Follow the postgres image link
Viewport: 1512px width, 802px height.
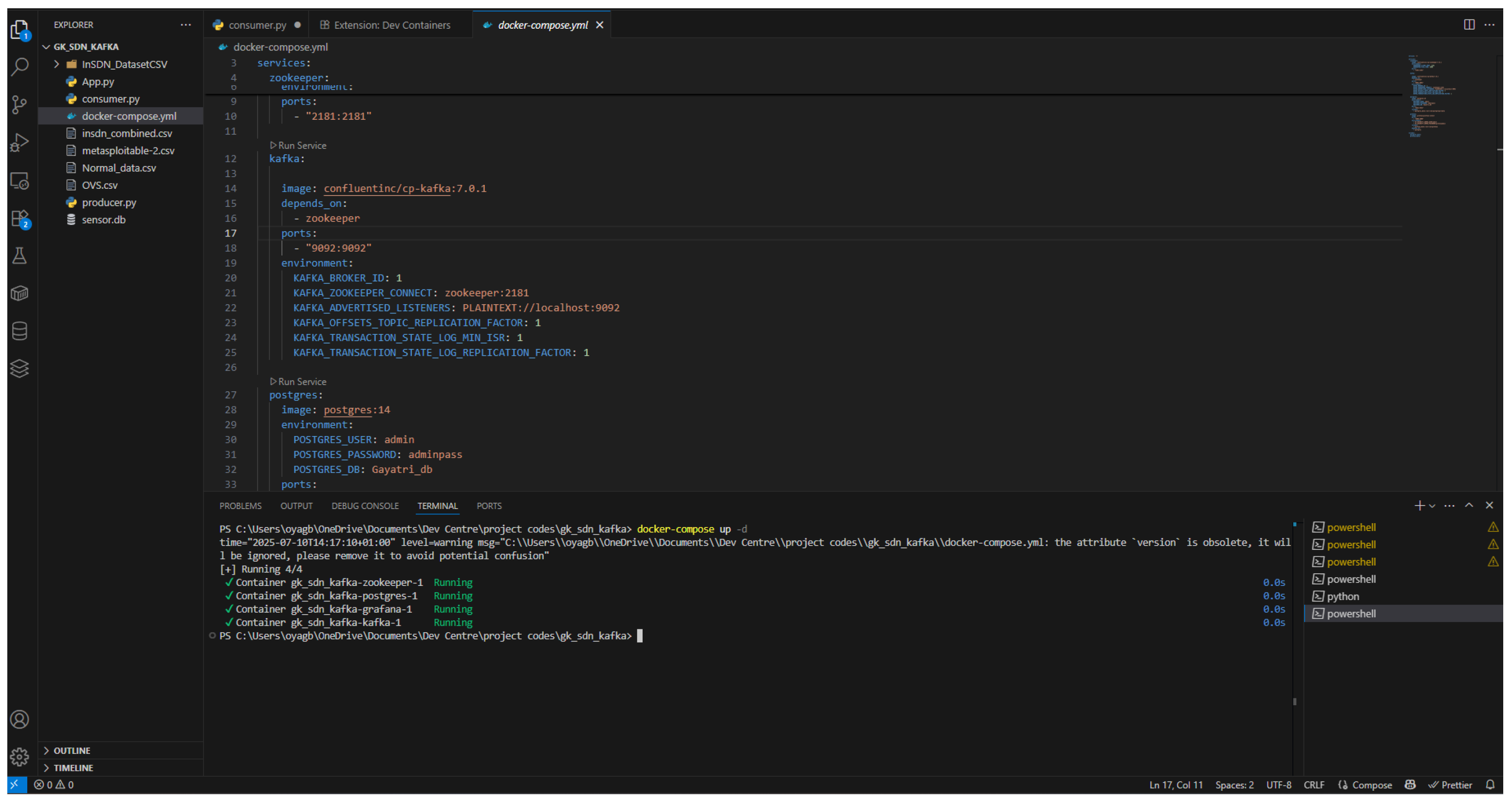(348, 410)
